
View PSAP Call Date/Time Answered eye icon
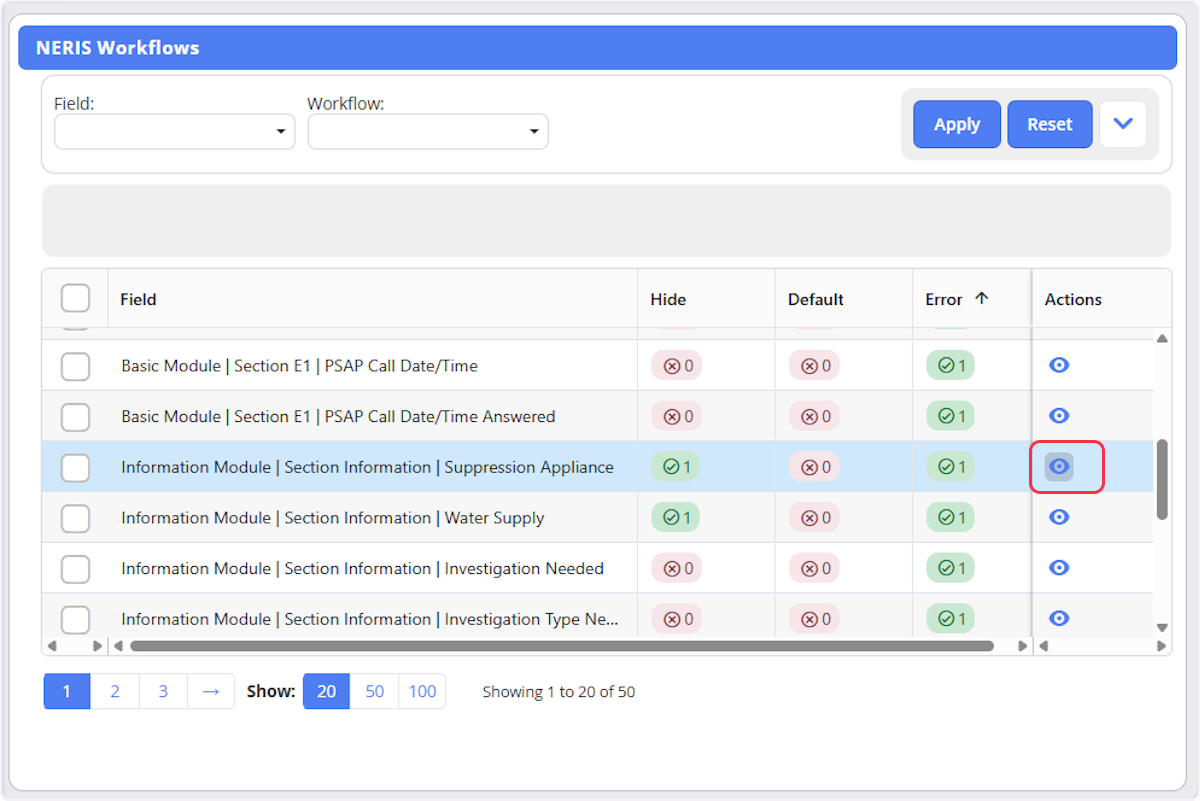(1059, 416)
